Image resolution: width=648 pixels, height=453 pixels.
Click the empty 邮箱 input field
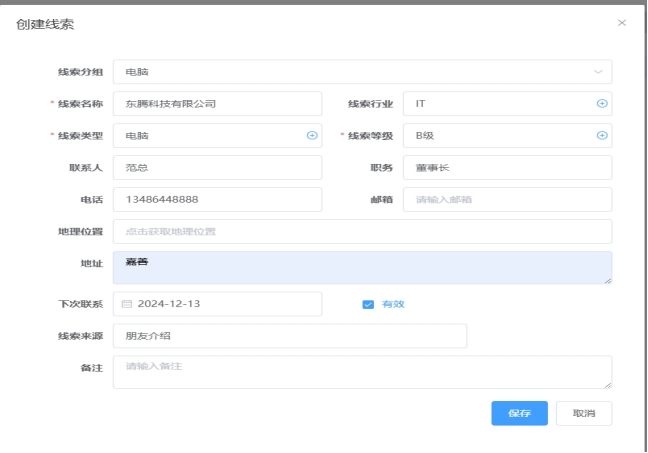[507, 200]
